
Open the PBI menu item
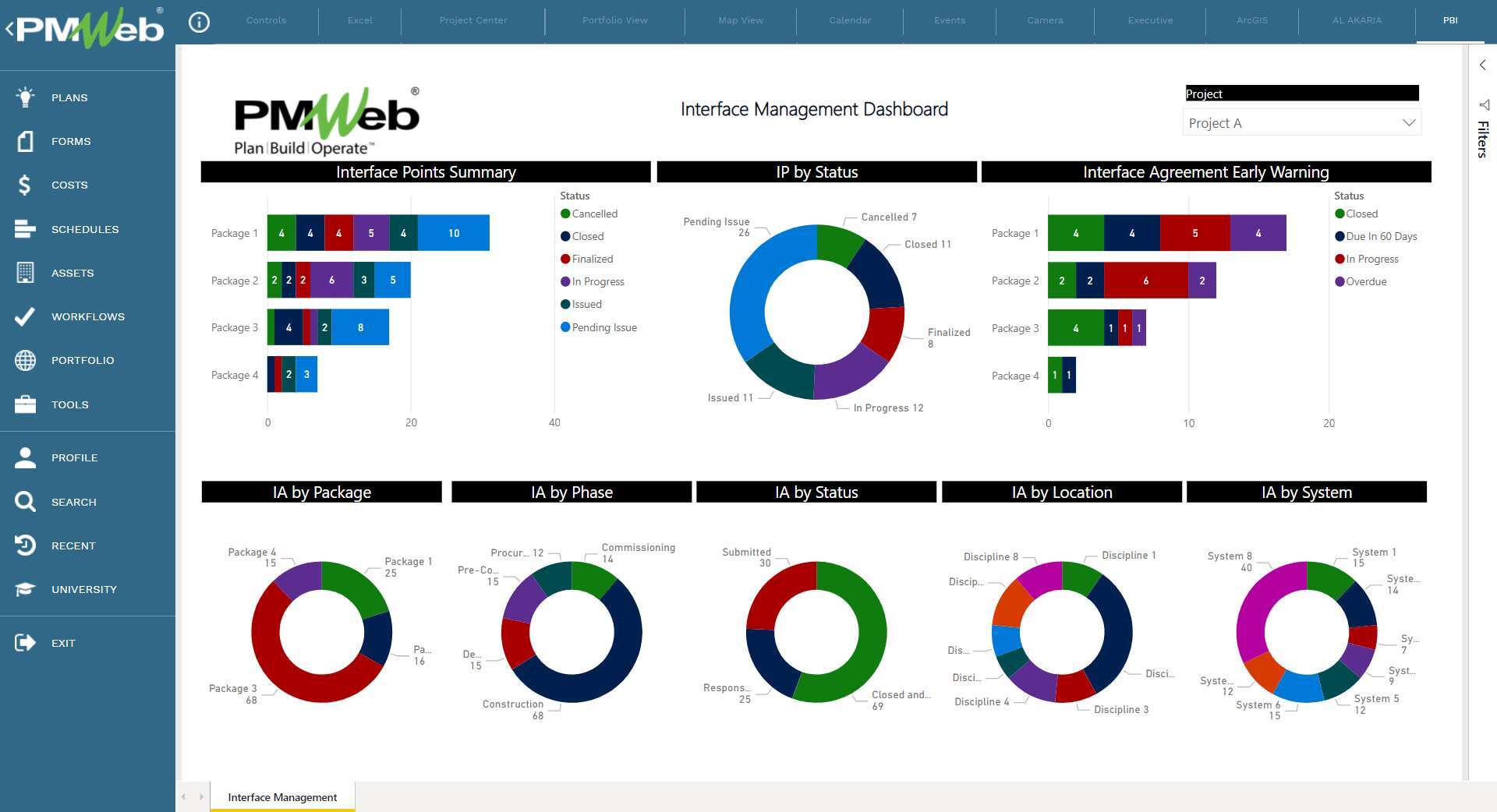[x=1449, y=20]
